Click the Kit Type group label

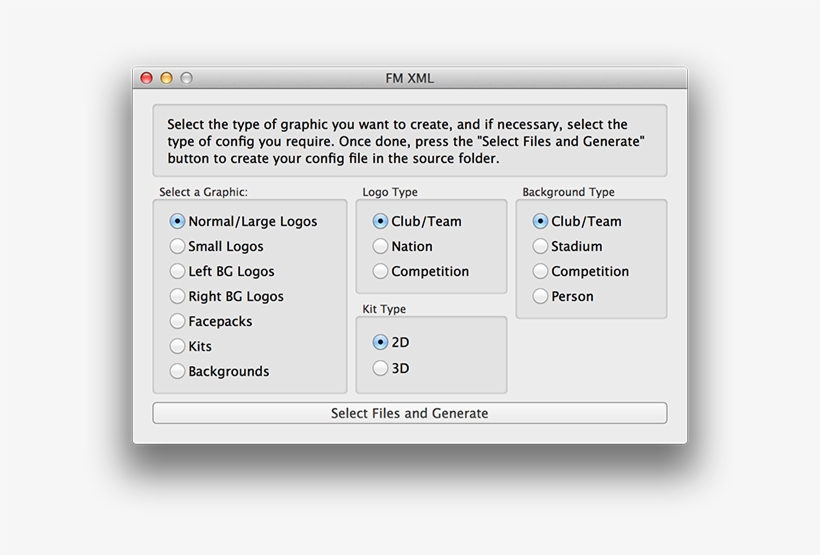pos(384,309)
